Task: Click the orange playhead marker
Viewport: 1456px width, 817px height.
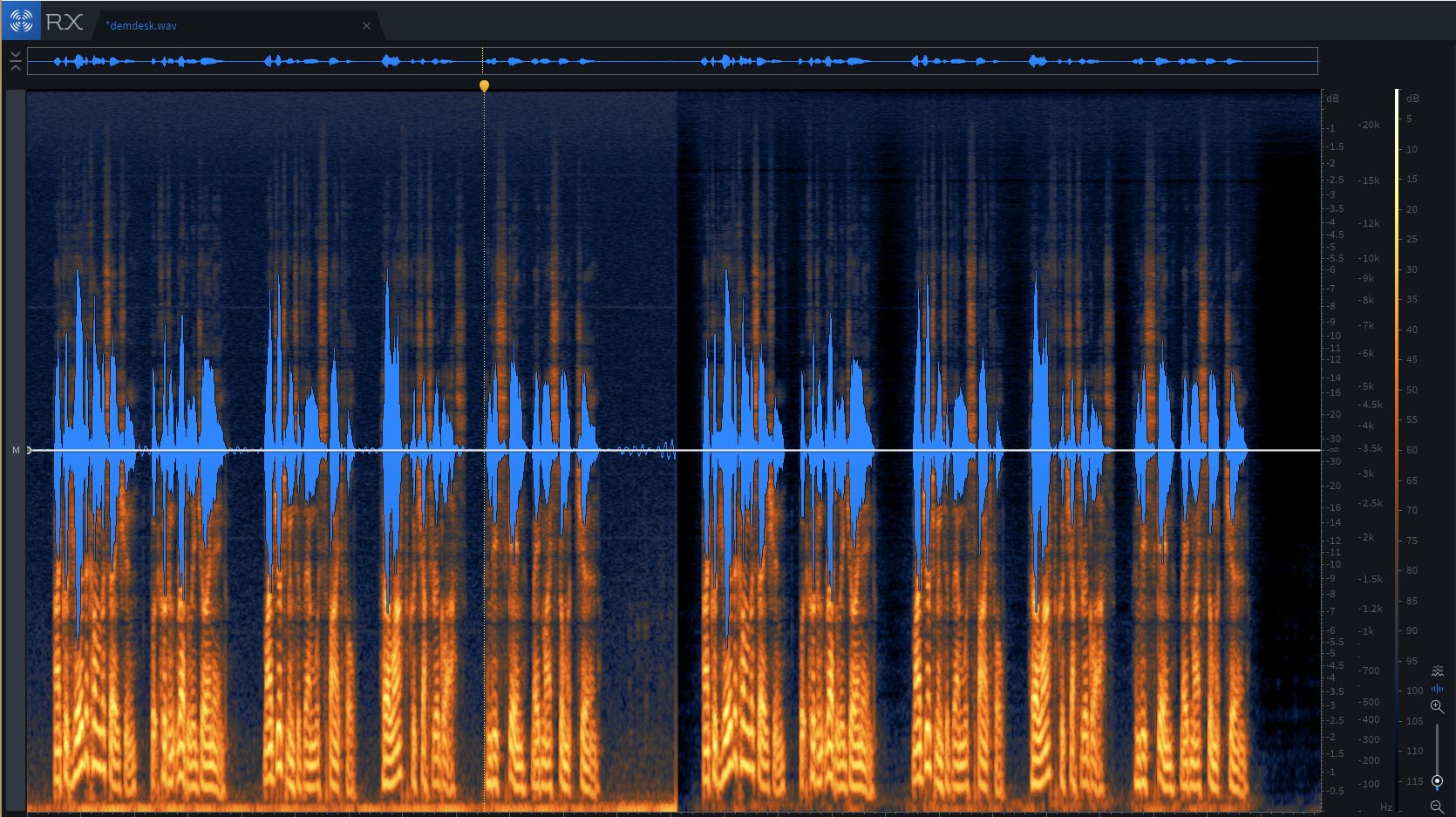Action: tap(484, 85)
